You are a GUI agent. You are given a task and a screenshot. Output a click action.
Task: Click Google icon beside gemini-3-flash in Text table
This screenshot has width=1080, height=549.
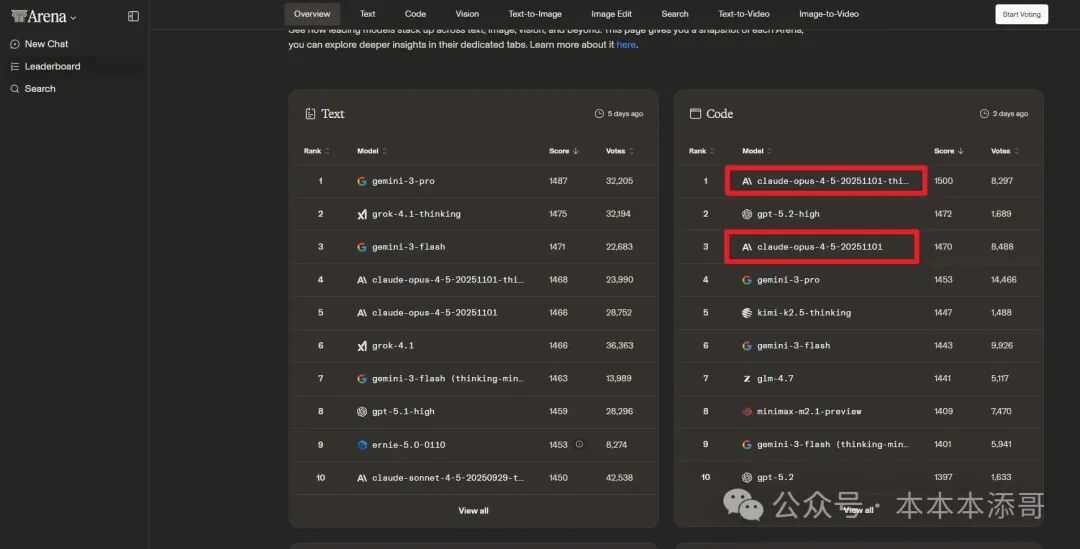coord(362,247)
